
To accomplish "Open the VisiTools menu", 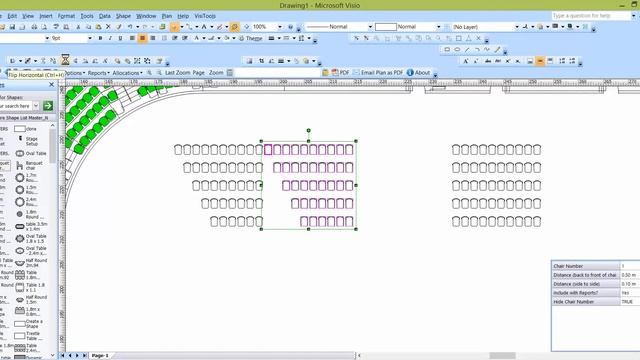I will point(205,16).
